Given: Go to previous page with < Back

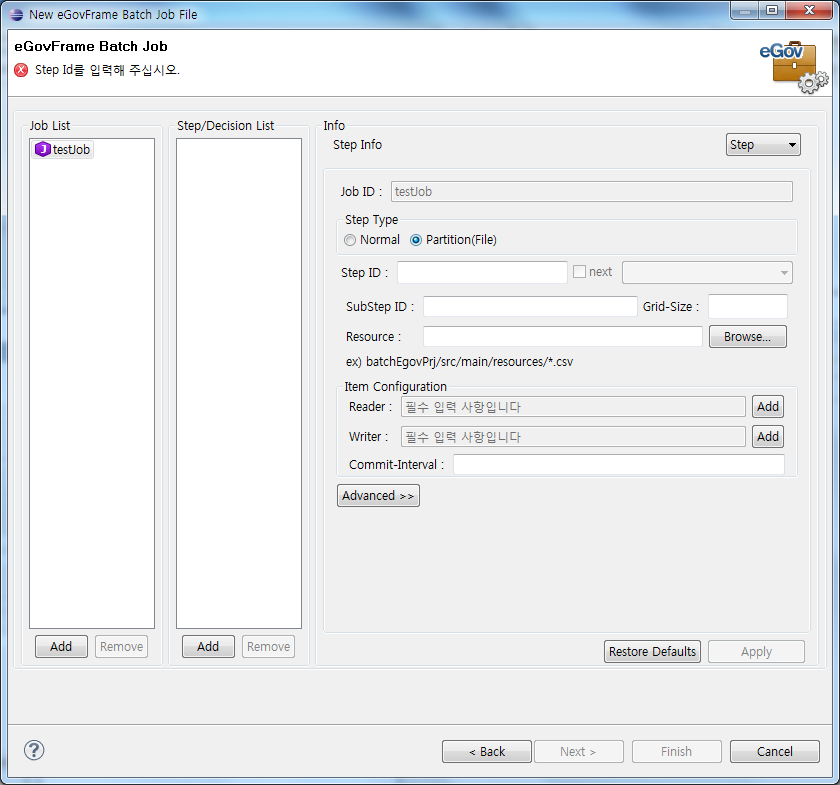Looking at the screenshot, I should [x=486, y=752].
